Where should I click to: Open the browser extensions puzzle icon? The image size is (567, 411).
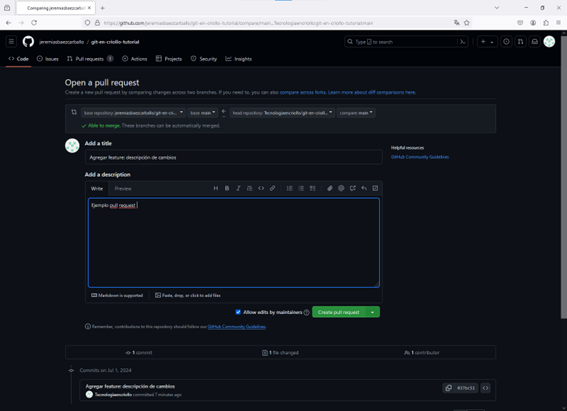[x=546, y=23]
